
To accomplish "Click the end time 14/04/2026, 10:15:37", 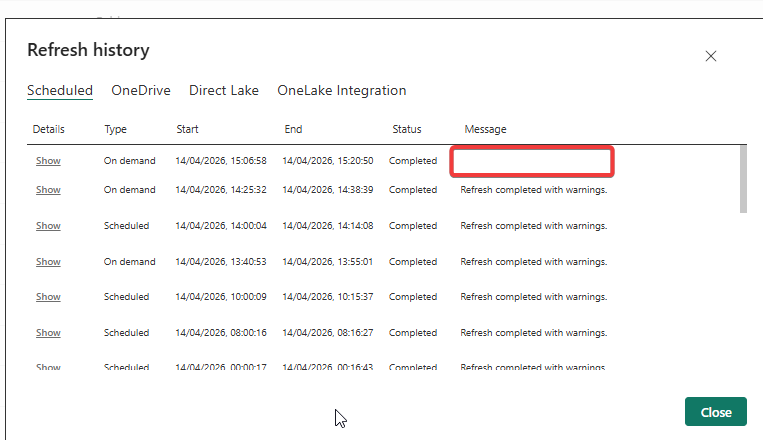I will 328,297.
